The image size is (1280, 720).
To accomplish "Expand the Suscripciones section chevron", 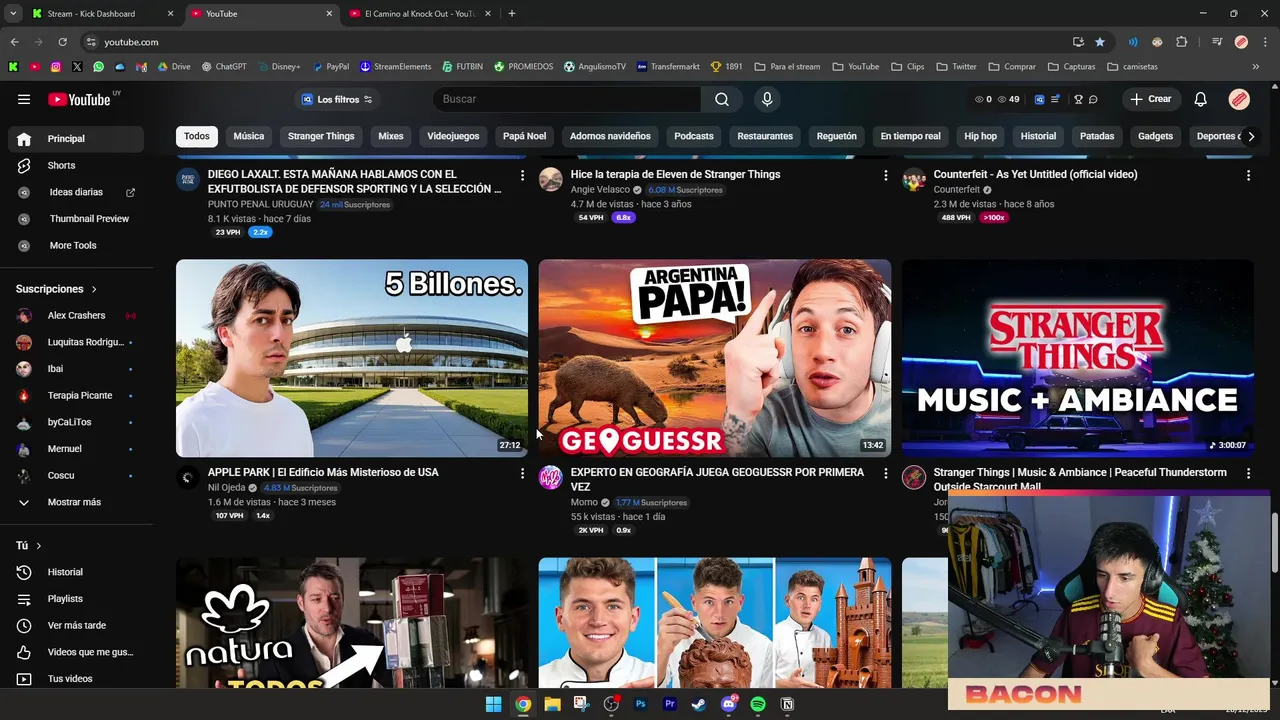I will tap(94, 289).
